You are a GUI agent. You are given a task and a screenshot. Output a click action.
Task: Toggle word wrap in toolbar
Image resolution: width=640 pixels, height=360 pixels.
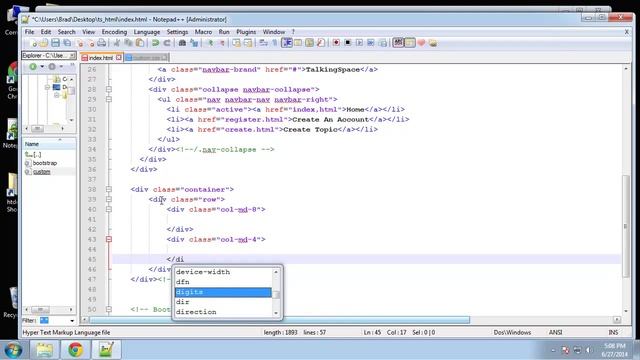[x=264, y=43]
